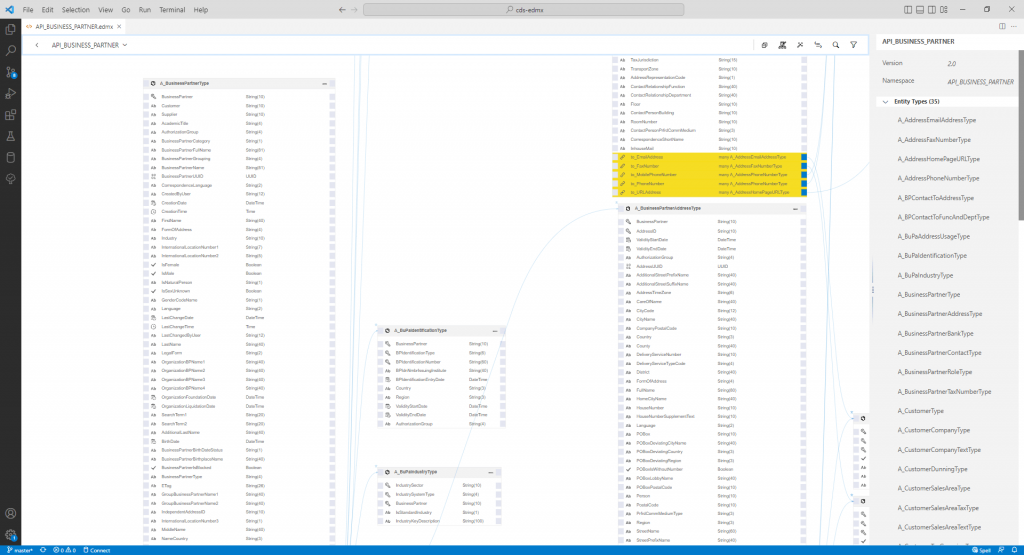Click the master branch in status bar

pyautogui.click(x=20, y=550)
